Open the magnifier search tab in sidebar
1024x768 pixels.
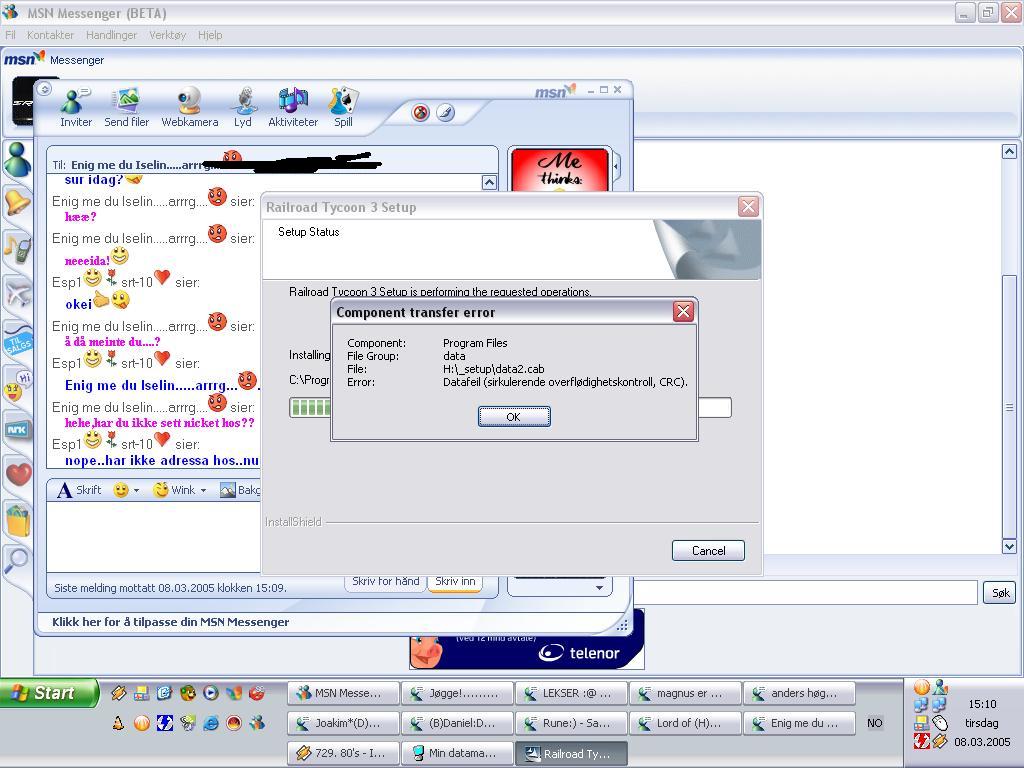point(17,560)
